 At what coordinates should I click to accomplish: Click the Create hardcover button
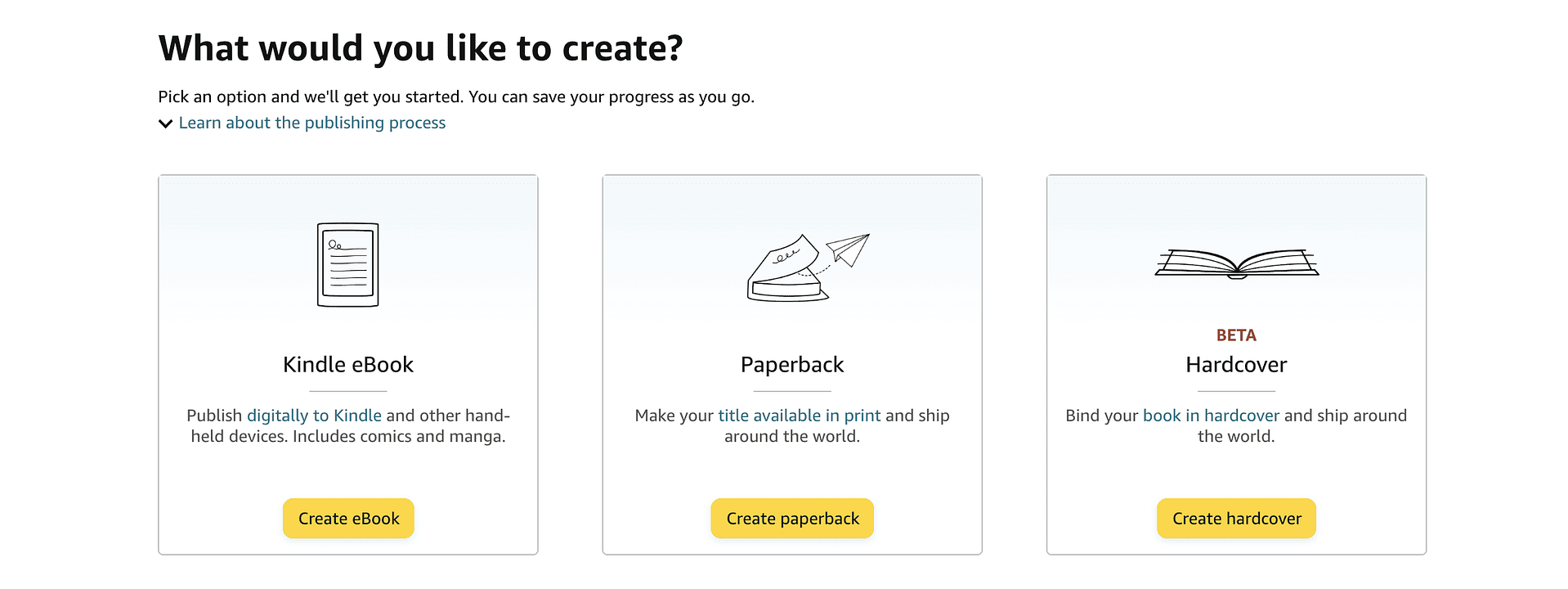[x=1235, y=518]
